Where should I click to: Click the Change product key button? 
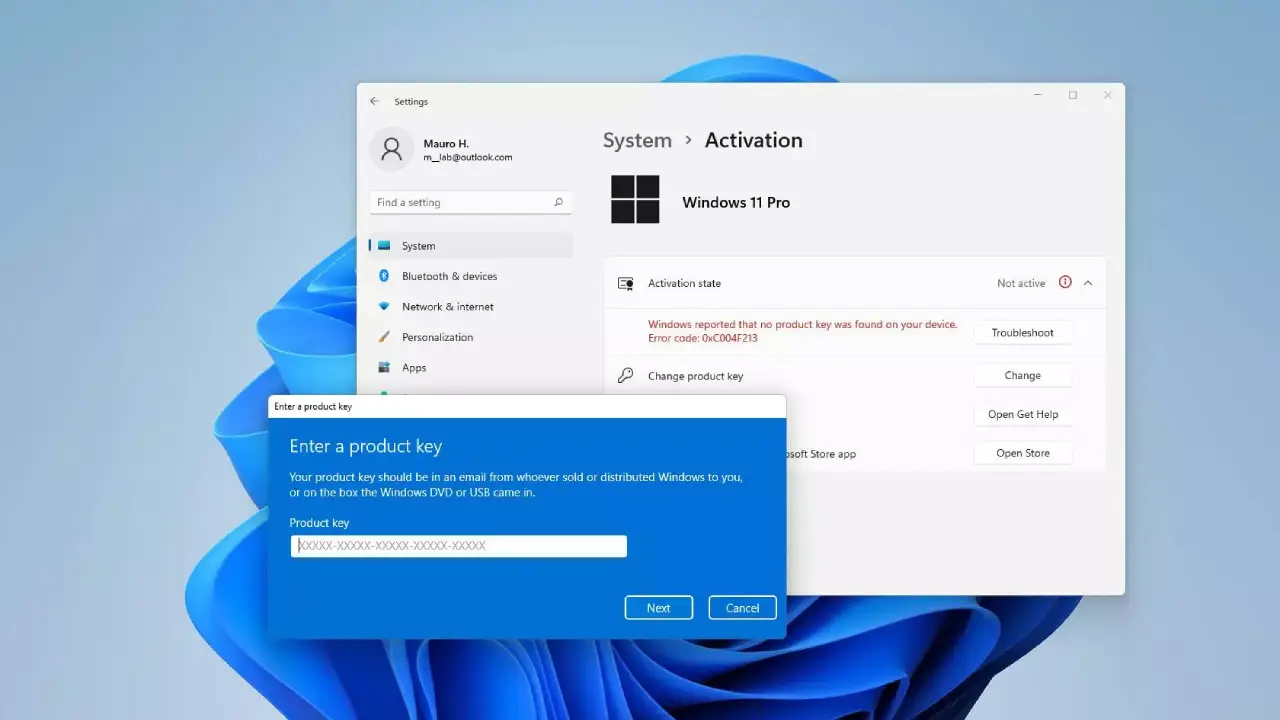click(1022, 376)
